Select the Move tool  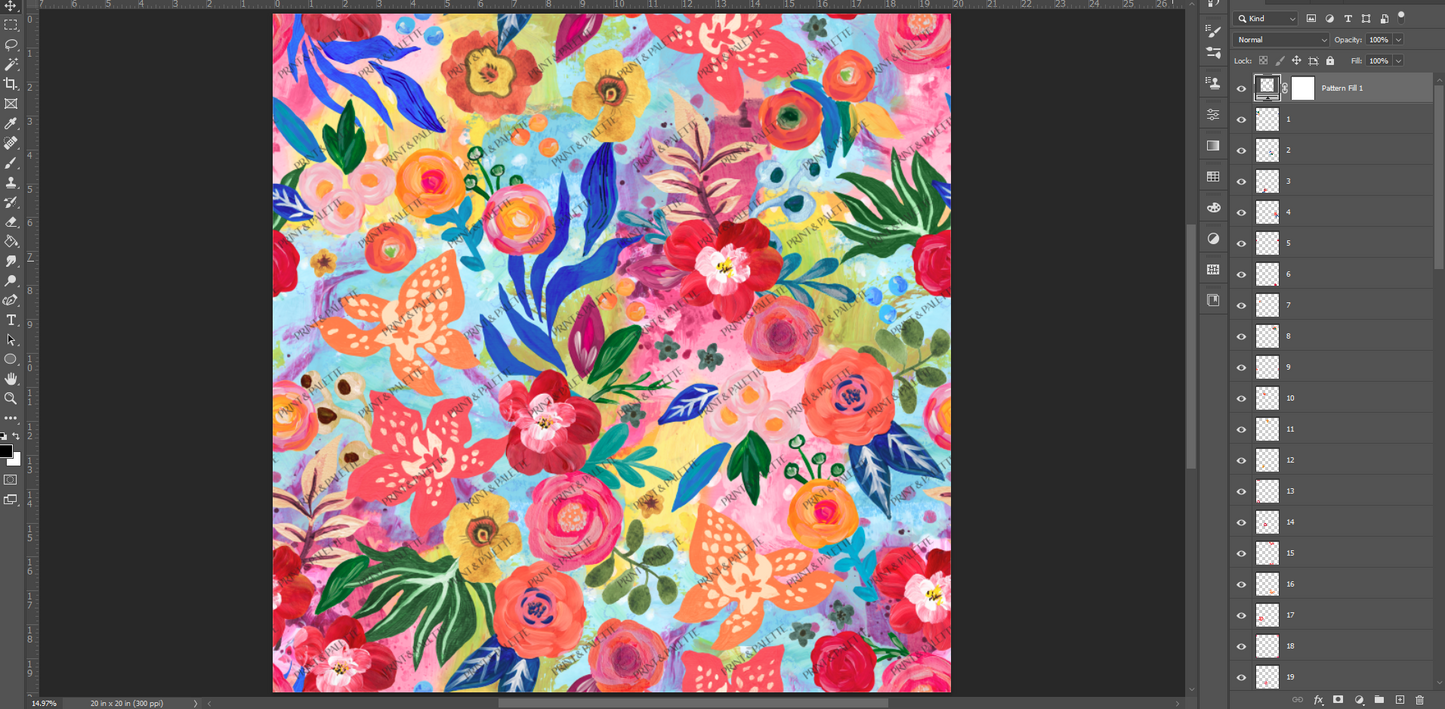pos(11,6)
